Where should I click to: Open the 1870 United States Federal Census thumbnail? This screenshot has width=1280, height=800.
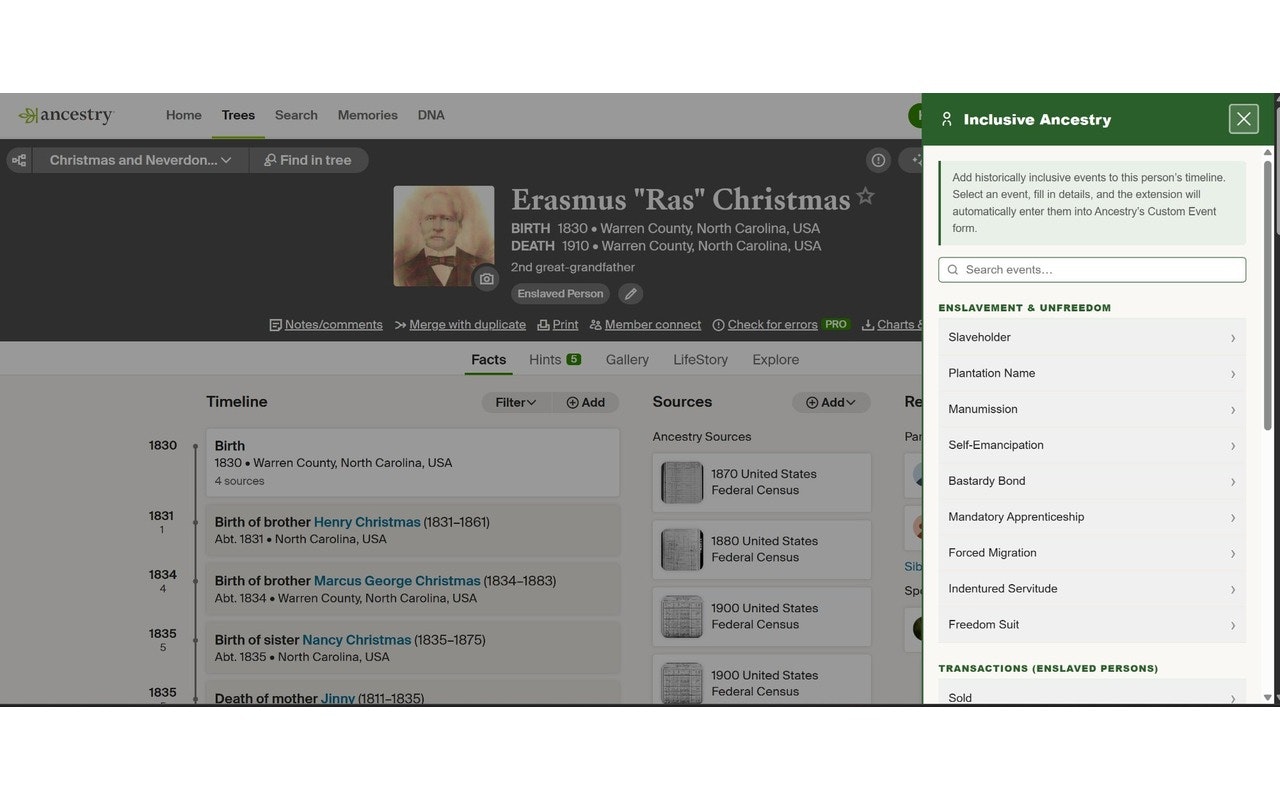pos(682,482)
